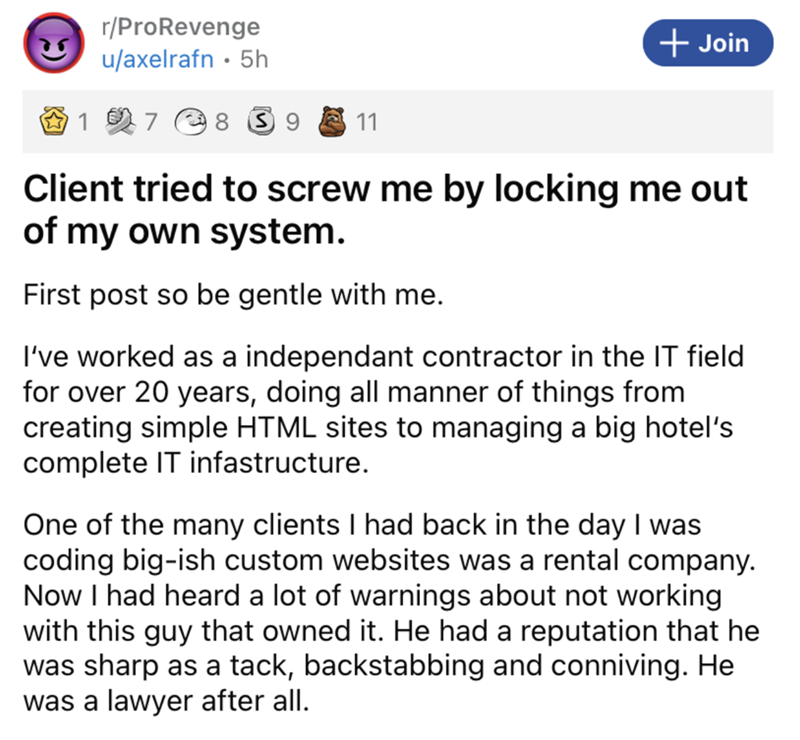The image size is (800, 740).
Task: Click the count 7 beside the handshake award
Action: click(152, 123)
